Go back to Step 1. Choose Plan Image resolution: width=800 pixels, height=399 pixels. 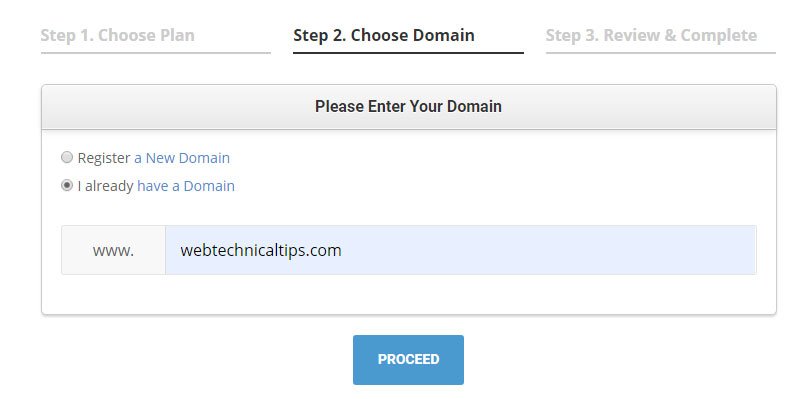click(x=117, y=35)
